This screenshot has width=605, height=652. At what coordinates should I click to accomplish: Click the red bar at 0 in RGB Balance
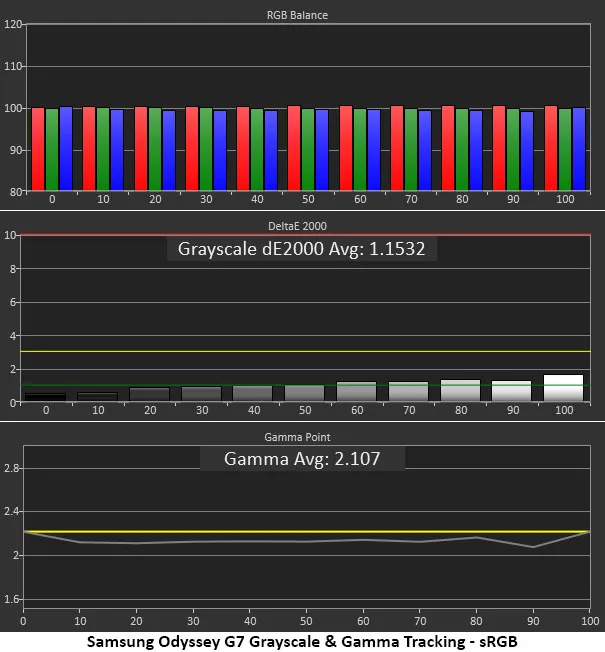click(x=38, y=149)
